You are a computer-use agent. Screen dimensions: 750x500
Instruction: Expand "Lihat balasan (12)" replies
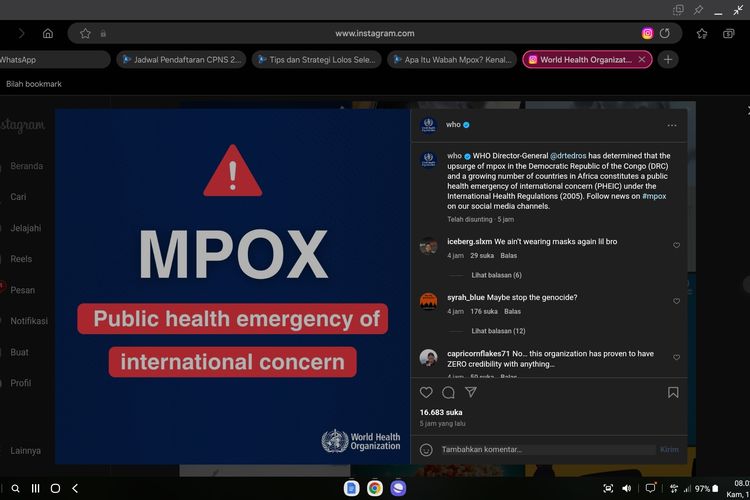498,331
